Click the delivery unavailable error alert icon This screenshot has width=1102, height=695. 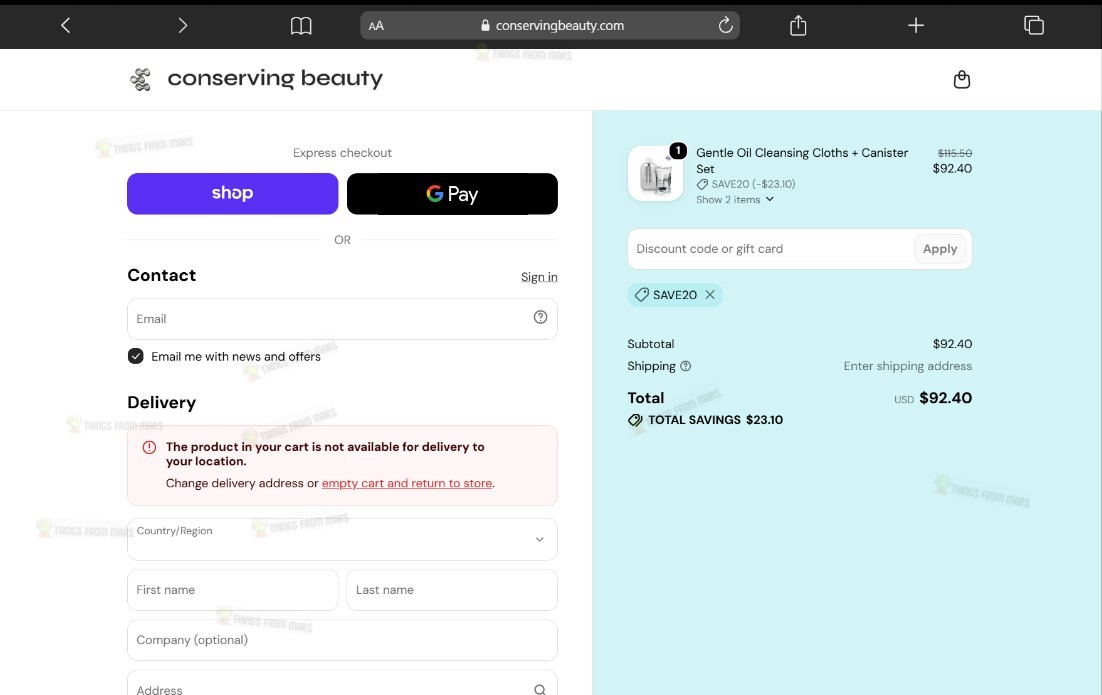149,447
